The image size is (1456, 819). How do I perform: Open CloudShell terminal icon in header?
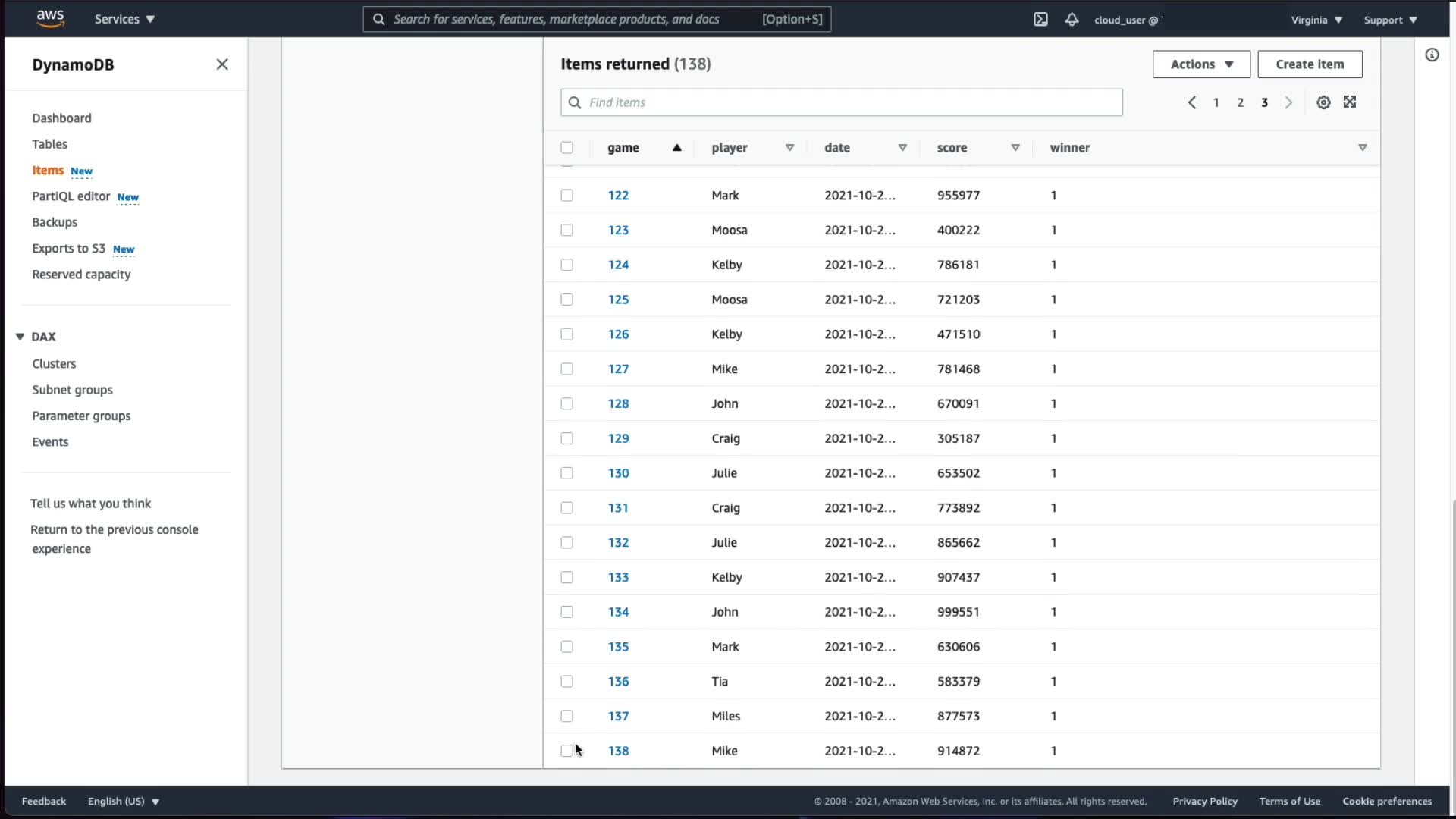point(1040,20)
